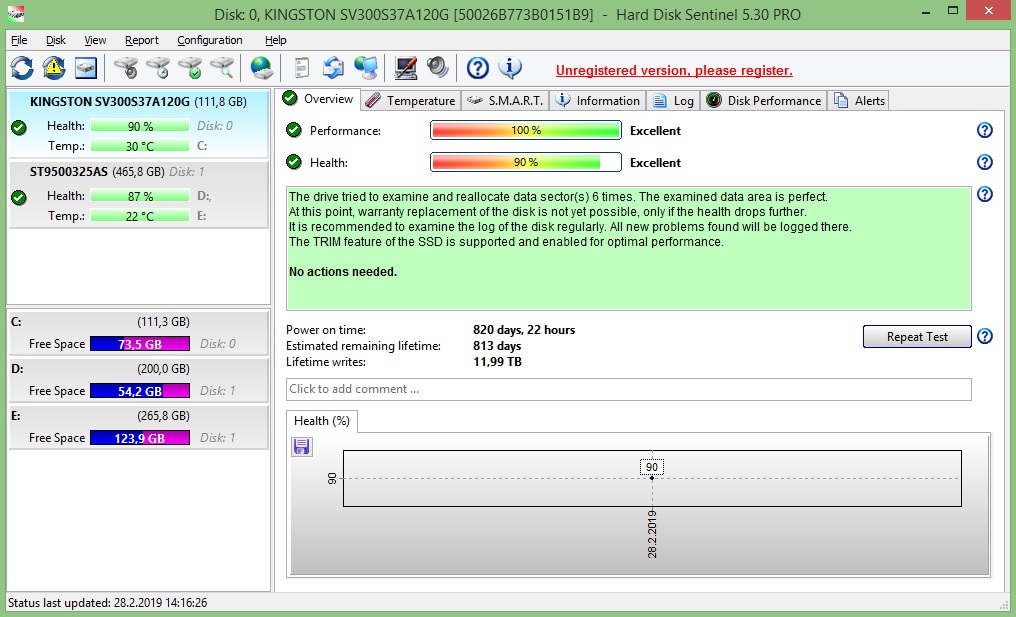The image size is (1016, 617).
Task: Click the green check icon beside ST9500325AS health
Action: 19,198
